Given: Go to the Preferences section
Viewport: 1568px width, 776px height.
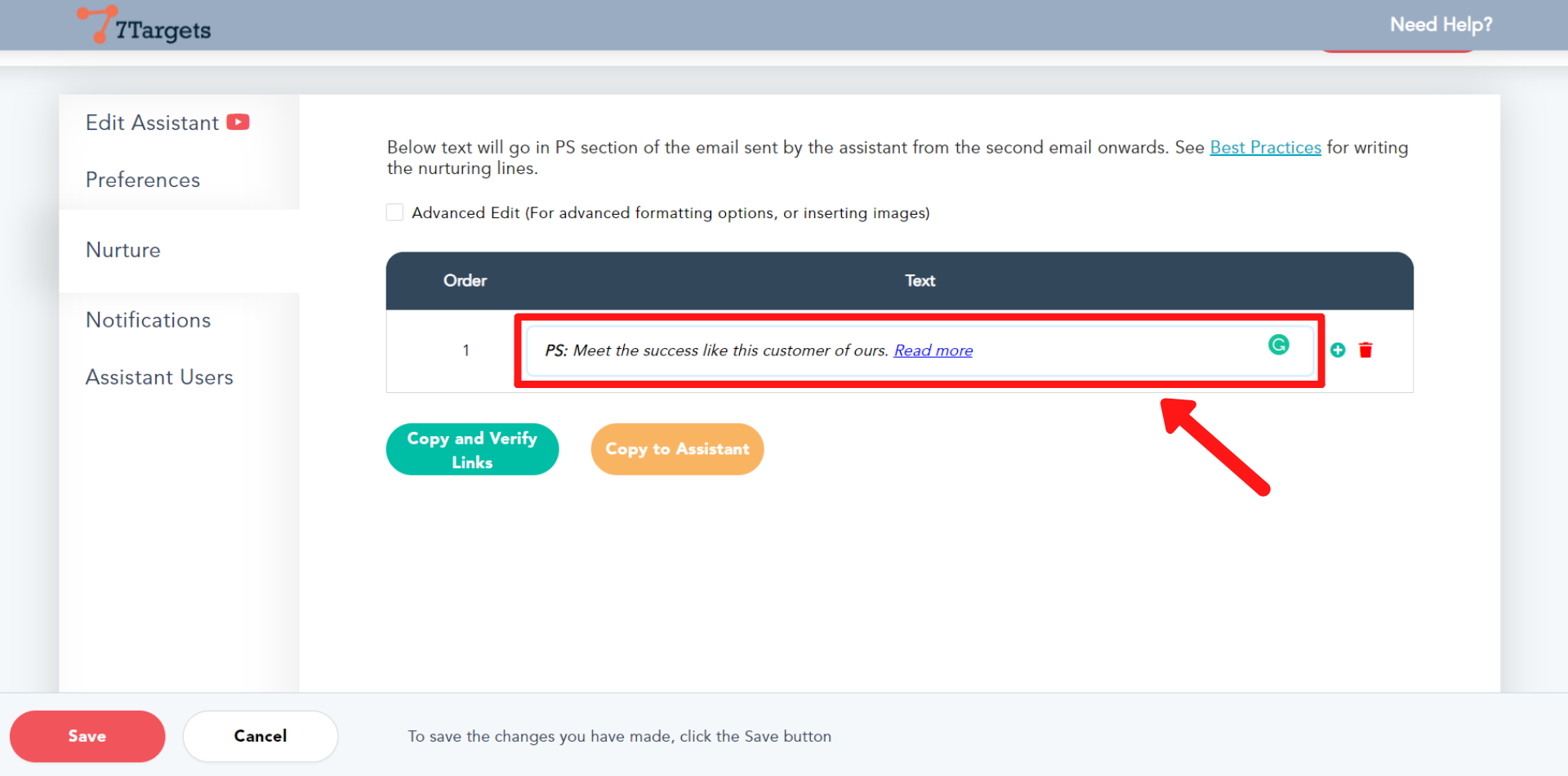Looking at the screenshot, I should (143, 180).
